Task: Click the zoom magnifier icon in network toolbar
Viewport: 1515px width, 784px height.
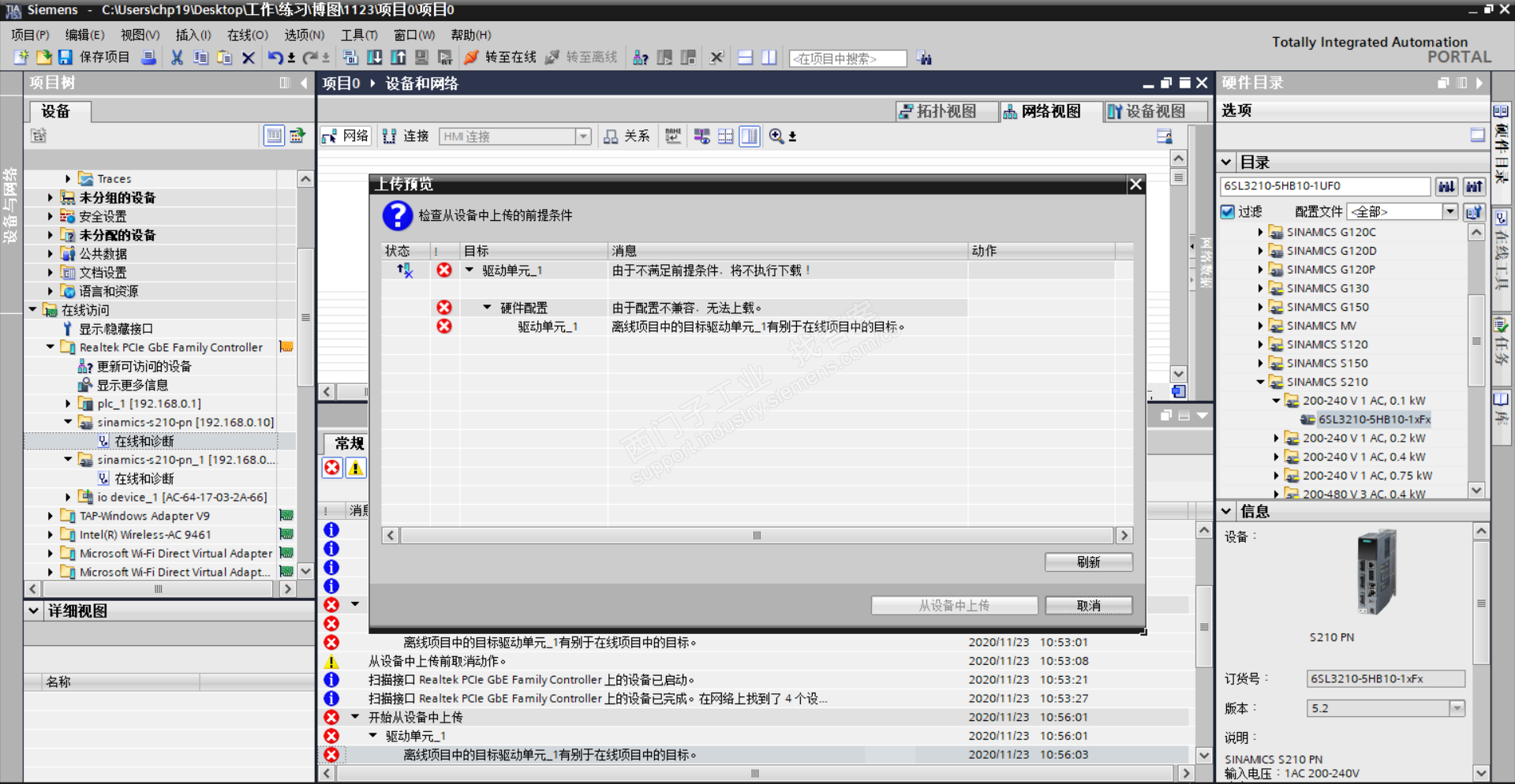Action: point(776,136)
